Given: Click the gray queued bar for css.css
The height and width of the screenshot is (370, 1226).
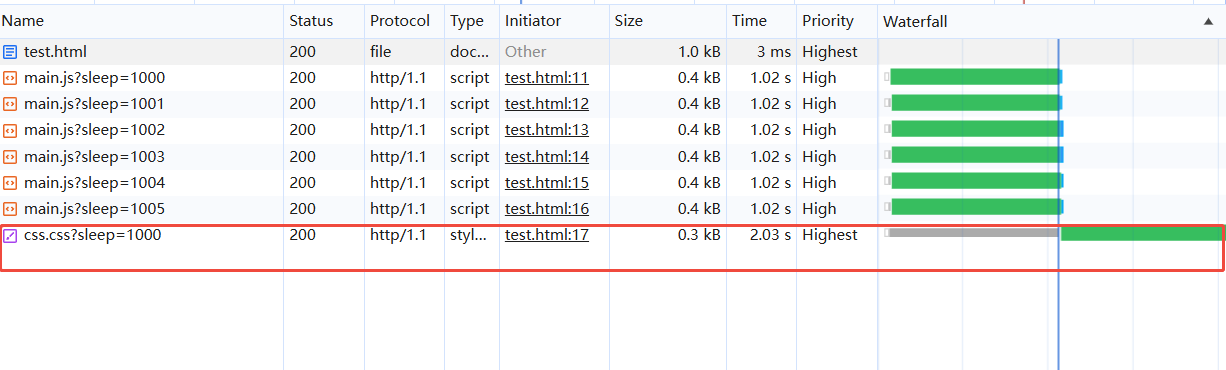Looking at the screenshot, I should point(973,233).
